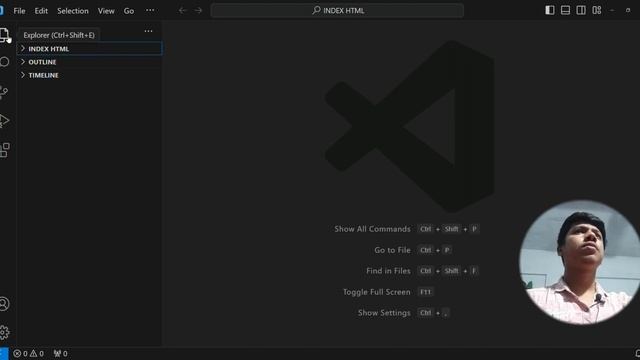Open the Explorer view in activity bar
The height and width of the screenshot is (360, 640).
coord(4,35)
